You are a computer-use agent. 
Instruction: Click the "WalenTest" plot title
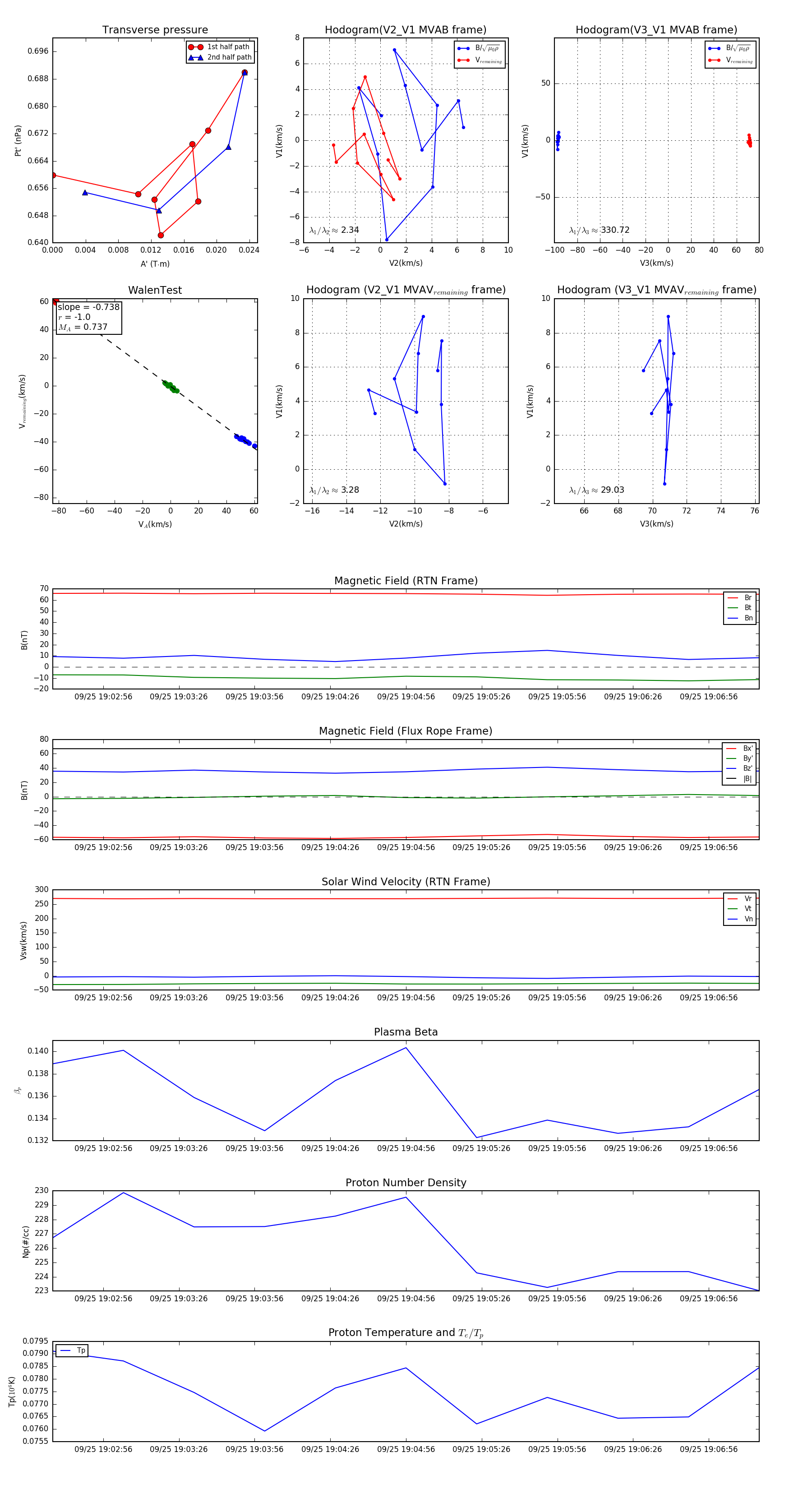(155, 290)
